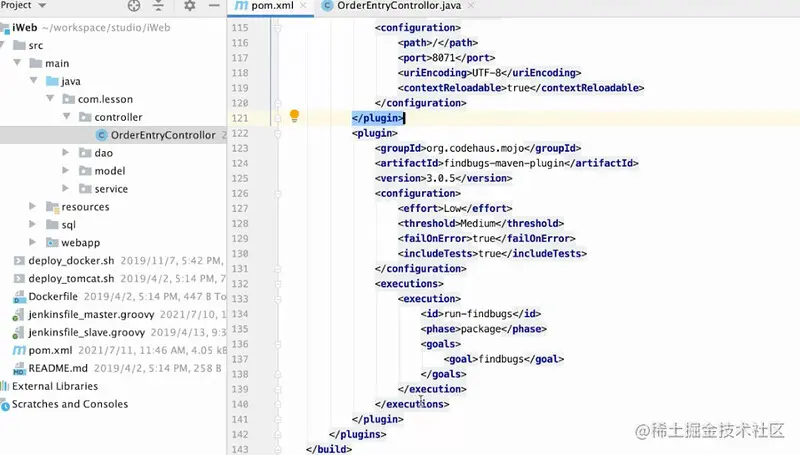800x455 pixels.
Task: Click on run-findbugs id text
Action: tap(478, 314)
